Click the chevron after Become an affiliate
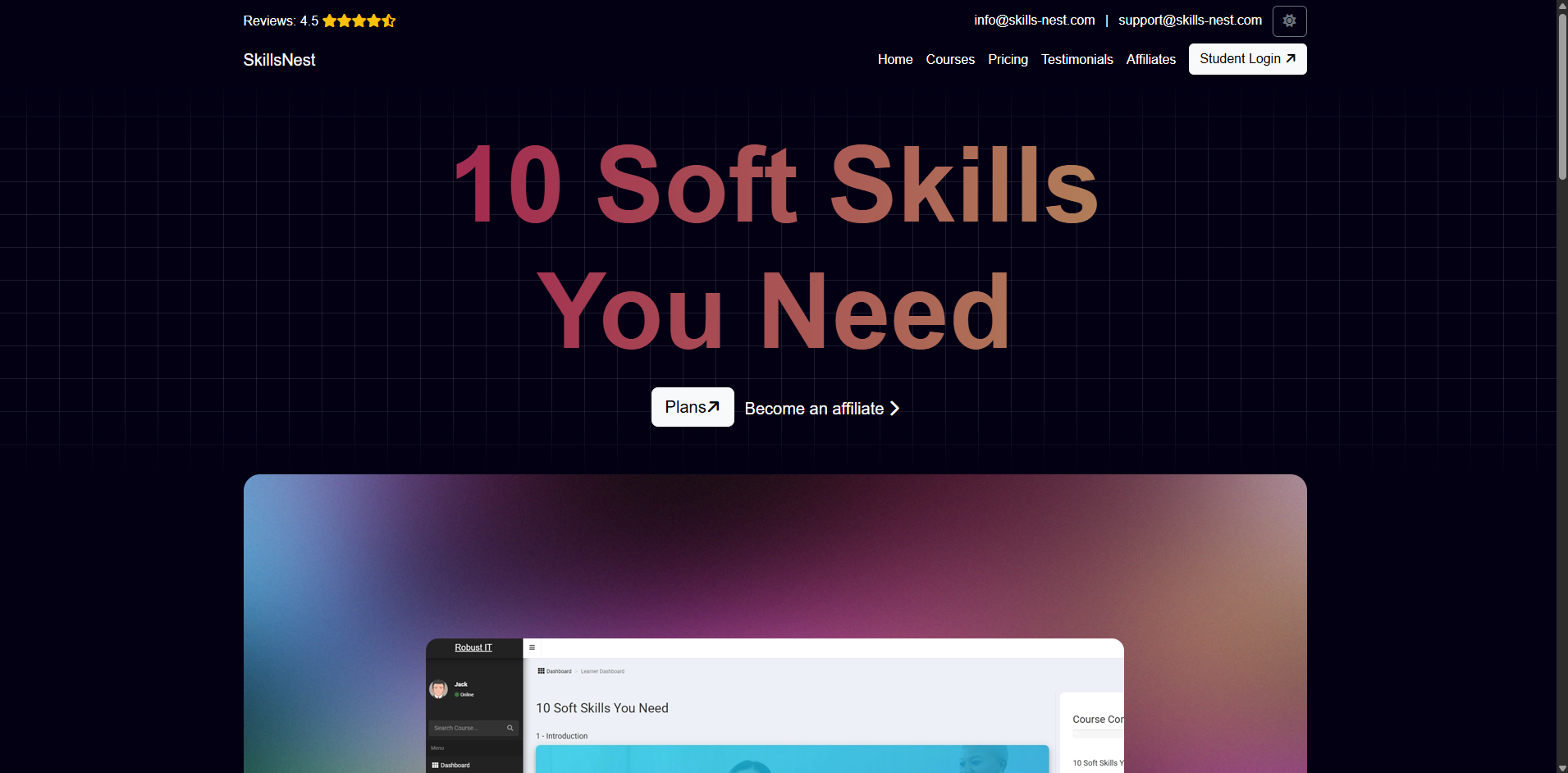The image size is (1568, 773). [x=894, y=409]
